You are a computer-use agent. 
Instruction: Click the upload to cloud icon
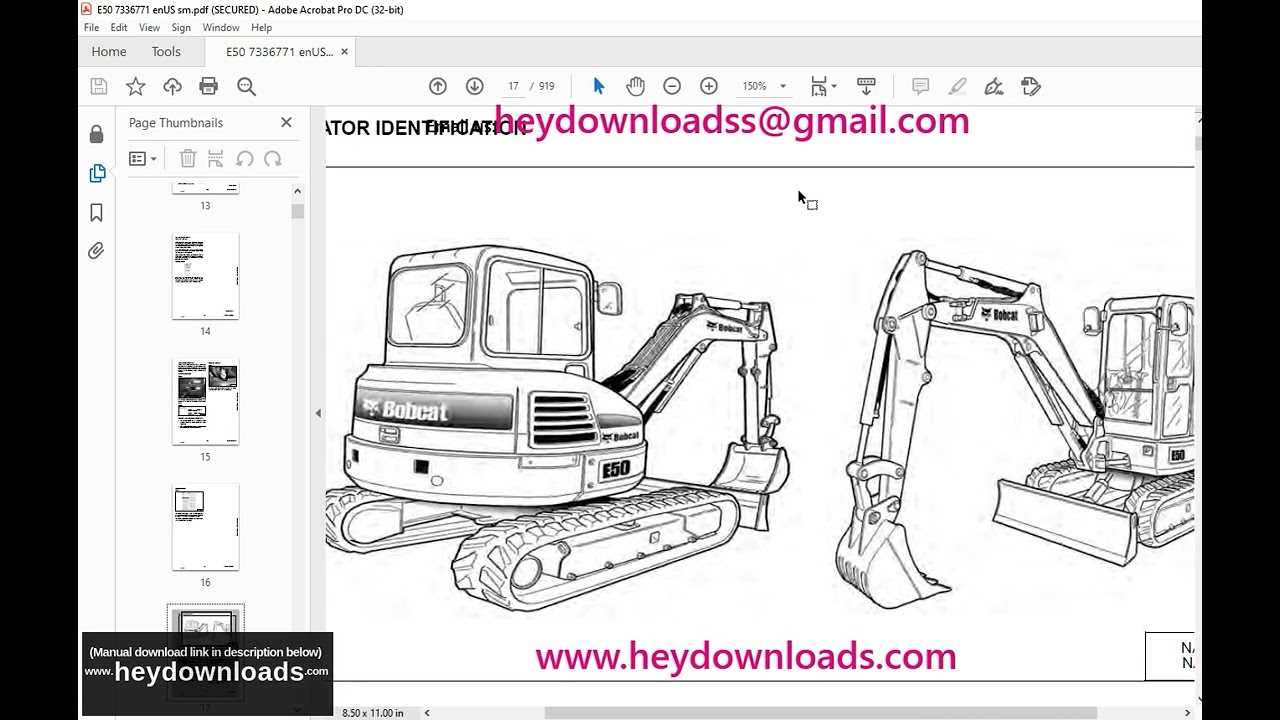click(x=172, y=86)
